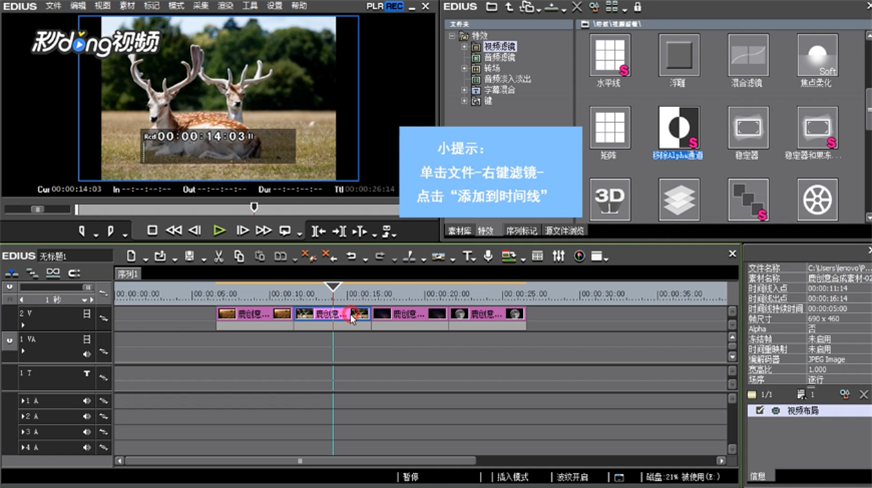Select the 稳定器 effect thumbnail
872x488 pixels.
click(748, 127)
